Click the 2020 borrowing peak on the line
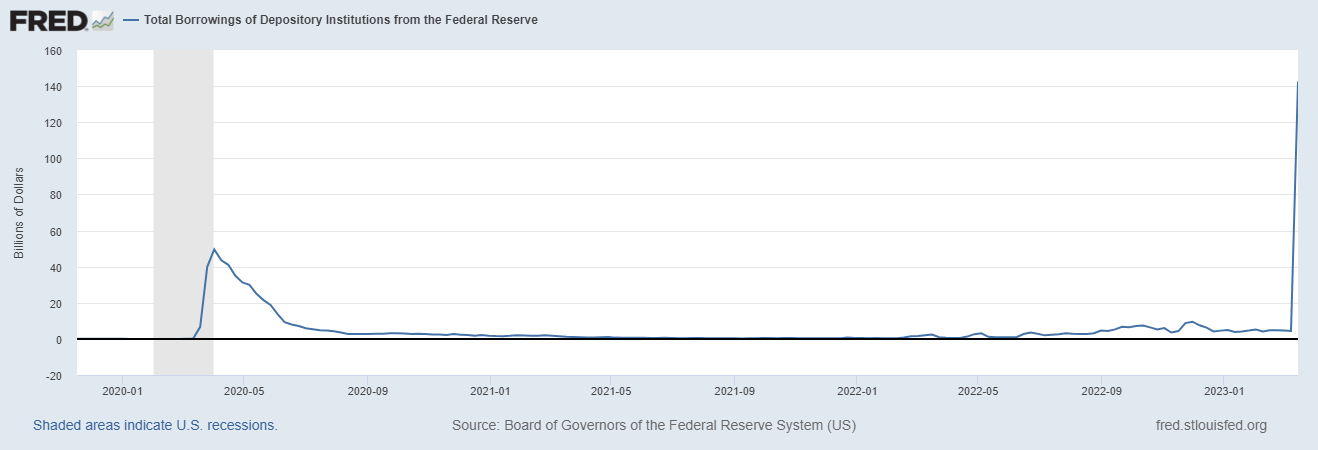The width and height of the screenshot is (1318, 450). [x=214, y=249]
